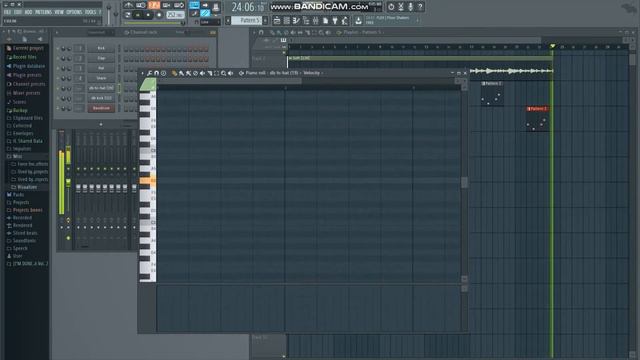The height and width of the screenshot is (360, 640).
Task: Toggle first step button on Kick row
Action: (x=126, y=49)
